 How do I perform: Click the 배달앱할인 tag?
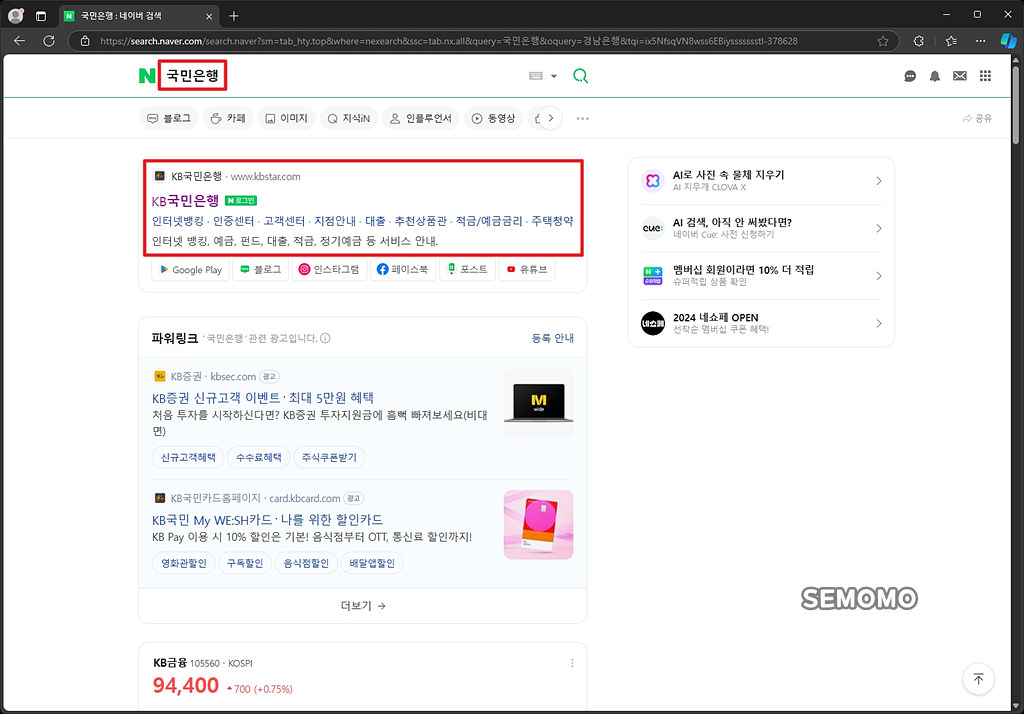tap(372, 563)
